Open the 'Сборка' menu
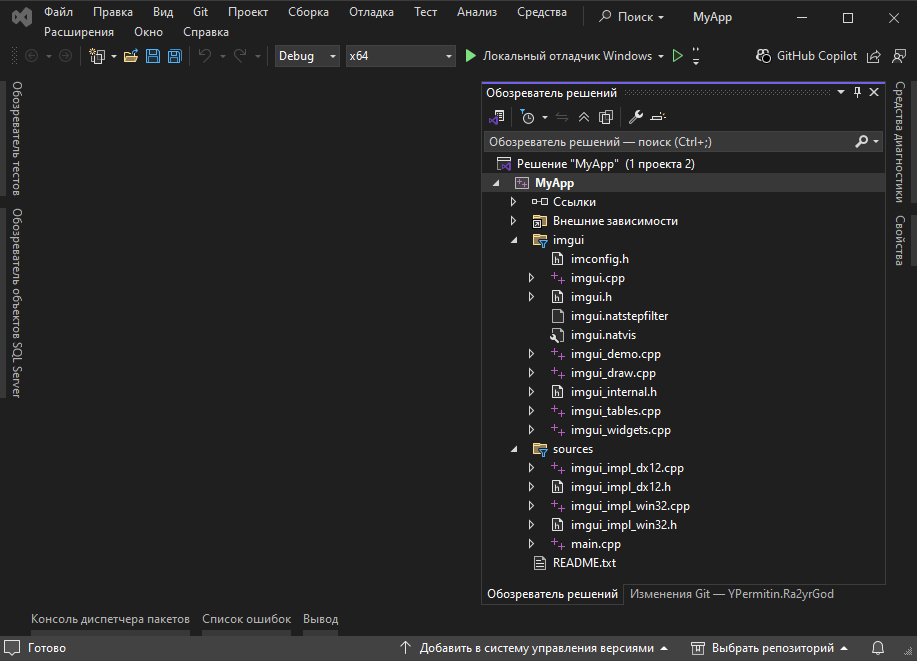 pos(308,12)
